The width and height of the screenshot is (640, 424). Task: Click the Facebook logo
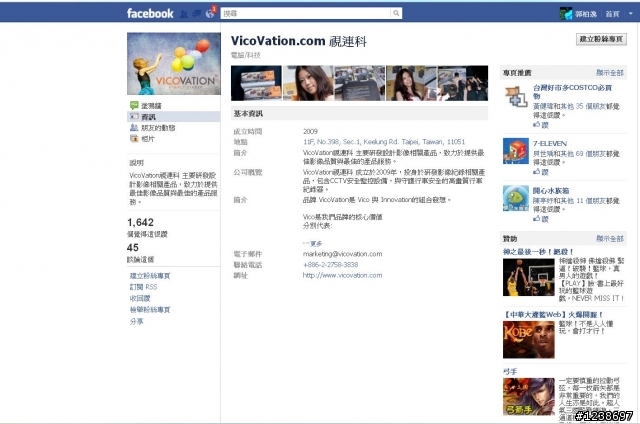150,13
